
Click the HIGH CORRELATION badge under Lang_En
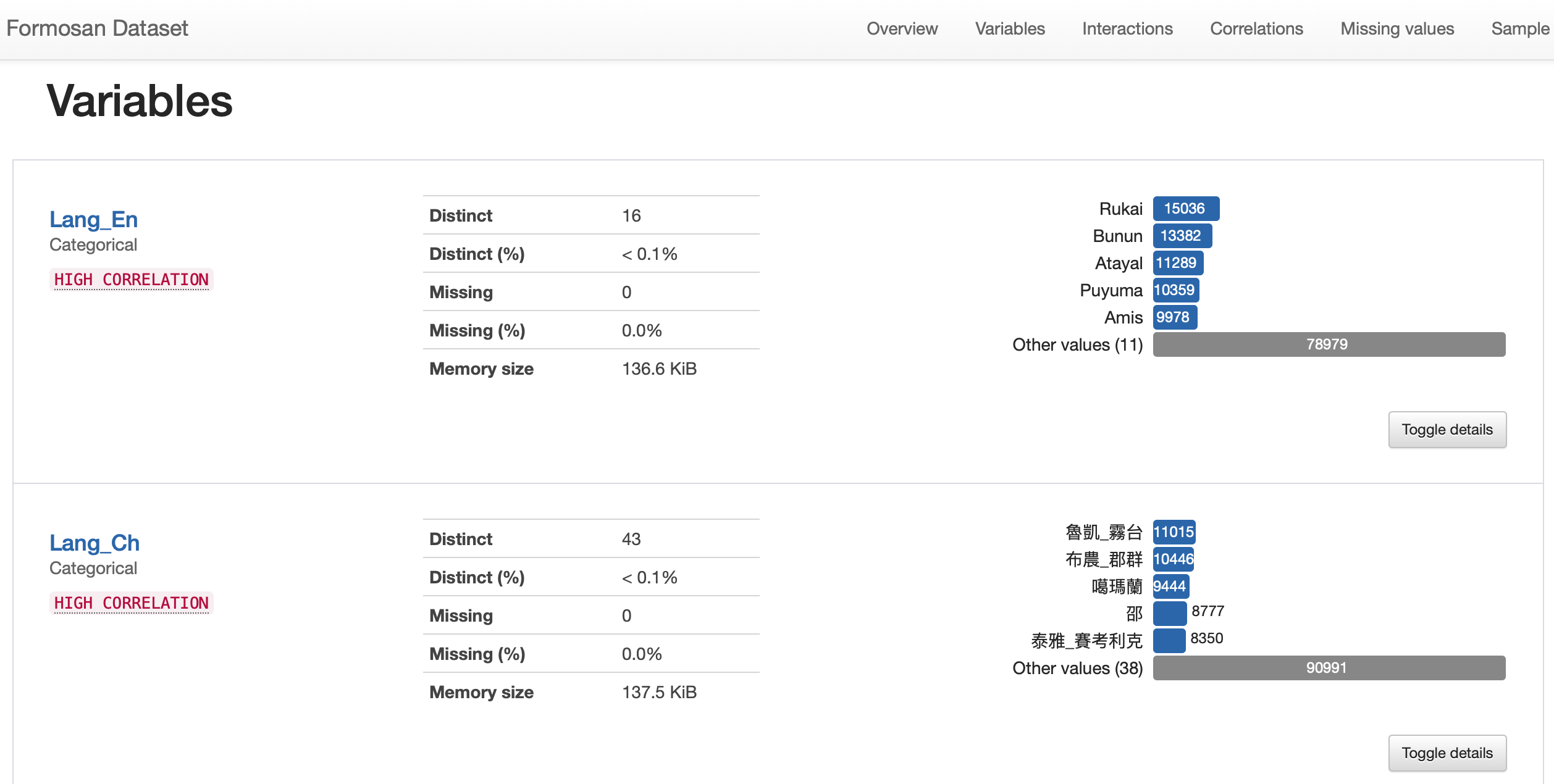[x=131, y=280]
